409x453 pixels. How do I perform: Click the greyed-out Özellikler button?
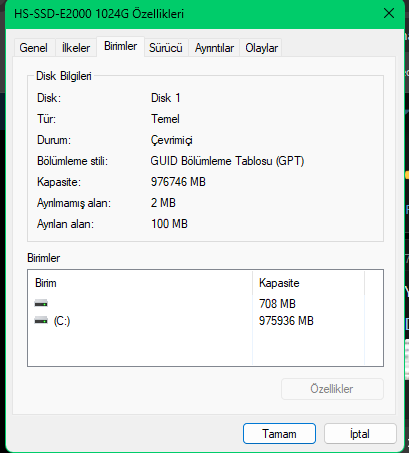tap(332, 389)
